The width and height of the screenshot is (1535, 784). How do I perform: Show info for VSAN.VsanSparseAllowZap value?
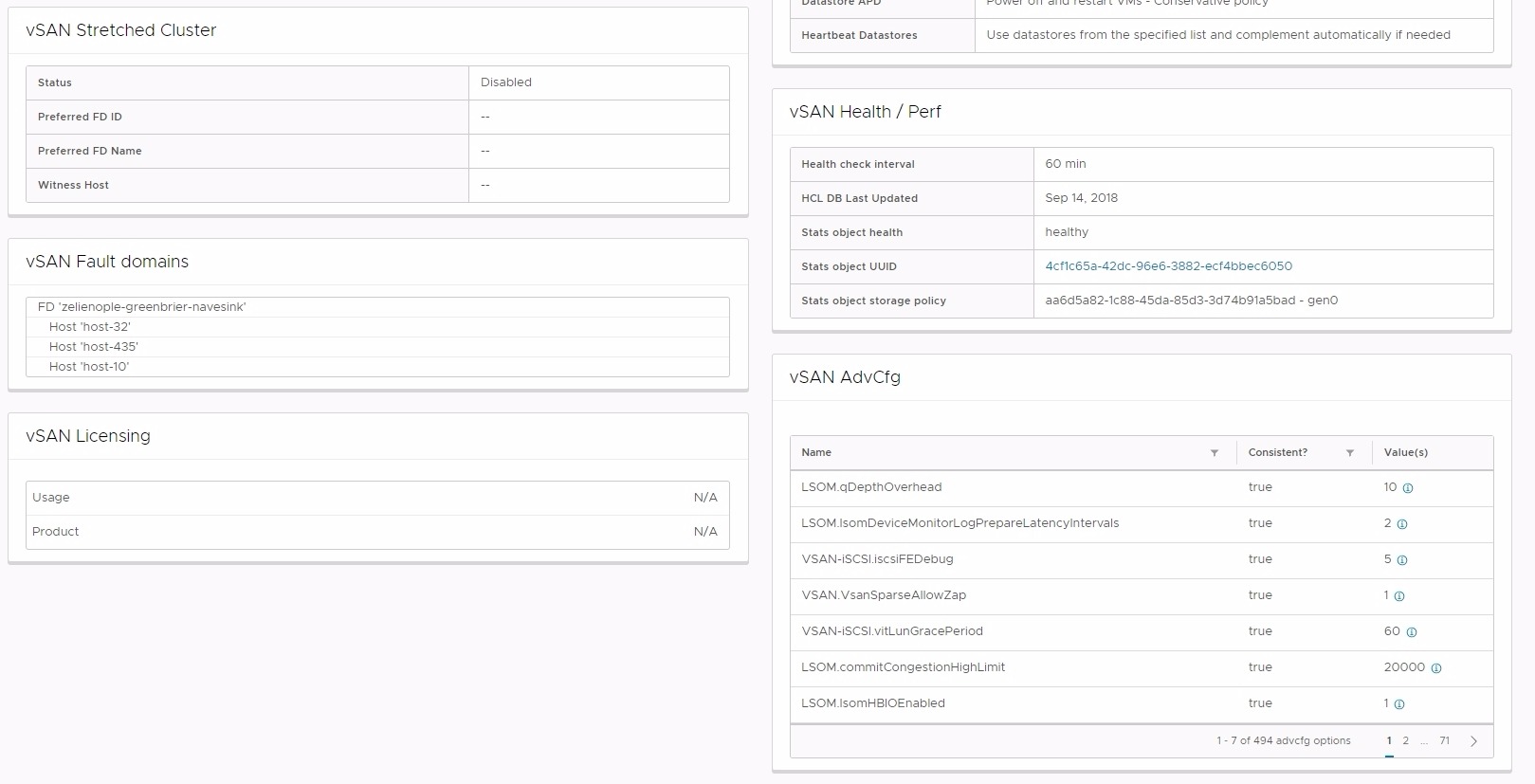pyautogui.click(x=1399, y=596)
